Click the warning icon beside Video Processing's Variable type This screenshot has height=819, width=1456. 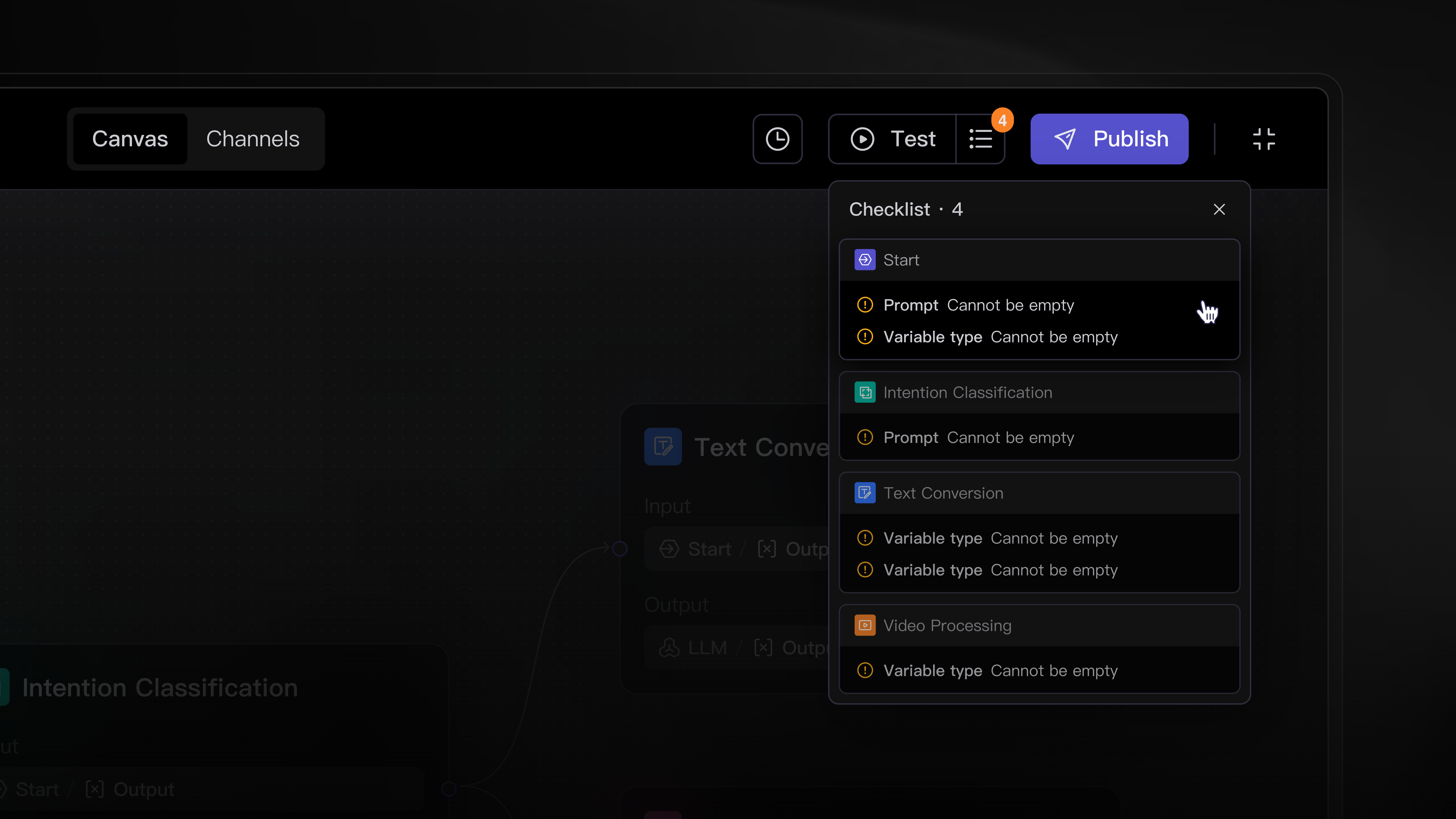tap(865, 670)
